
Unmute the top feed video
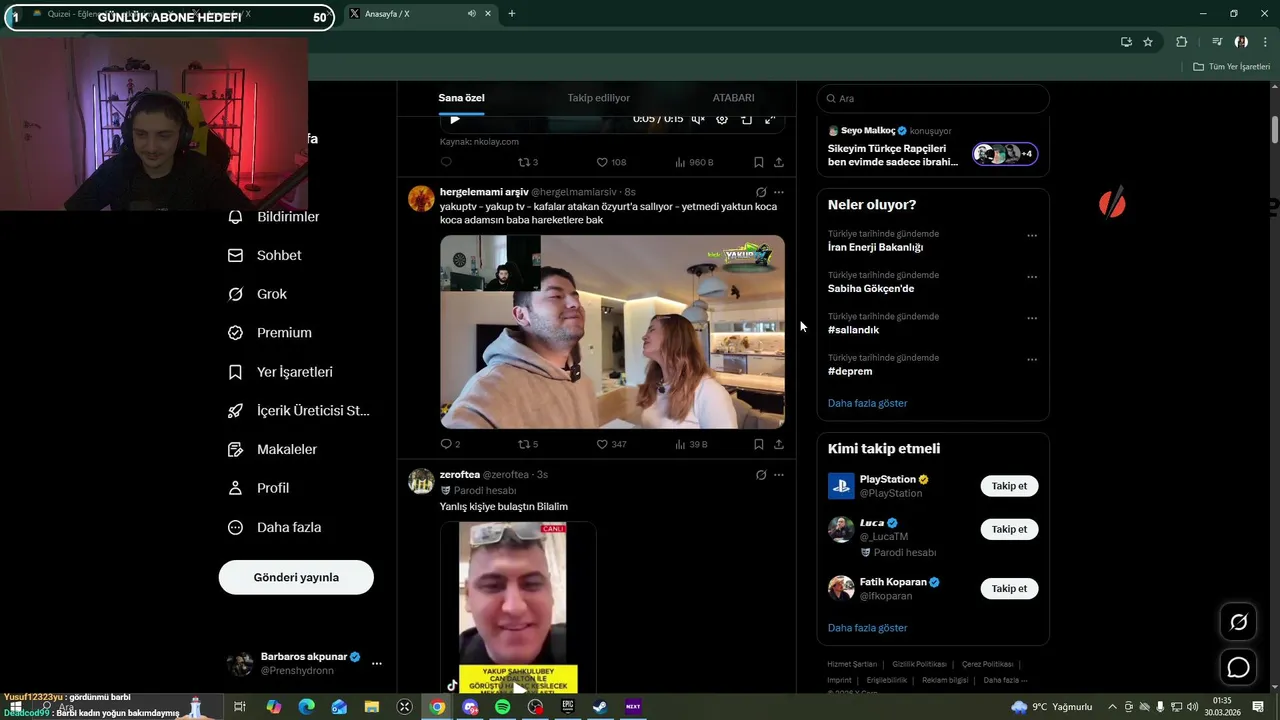point(698,119)
